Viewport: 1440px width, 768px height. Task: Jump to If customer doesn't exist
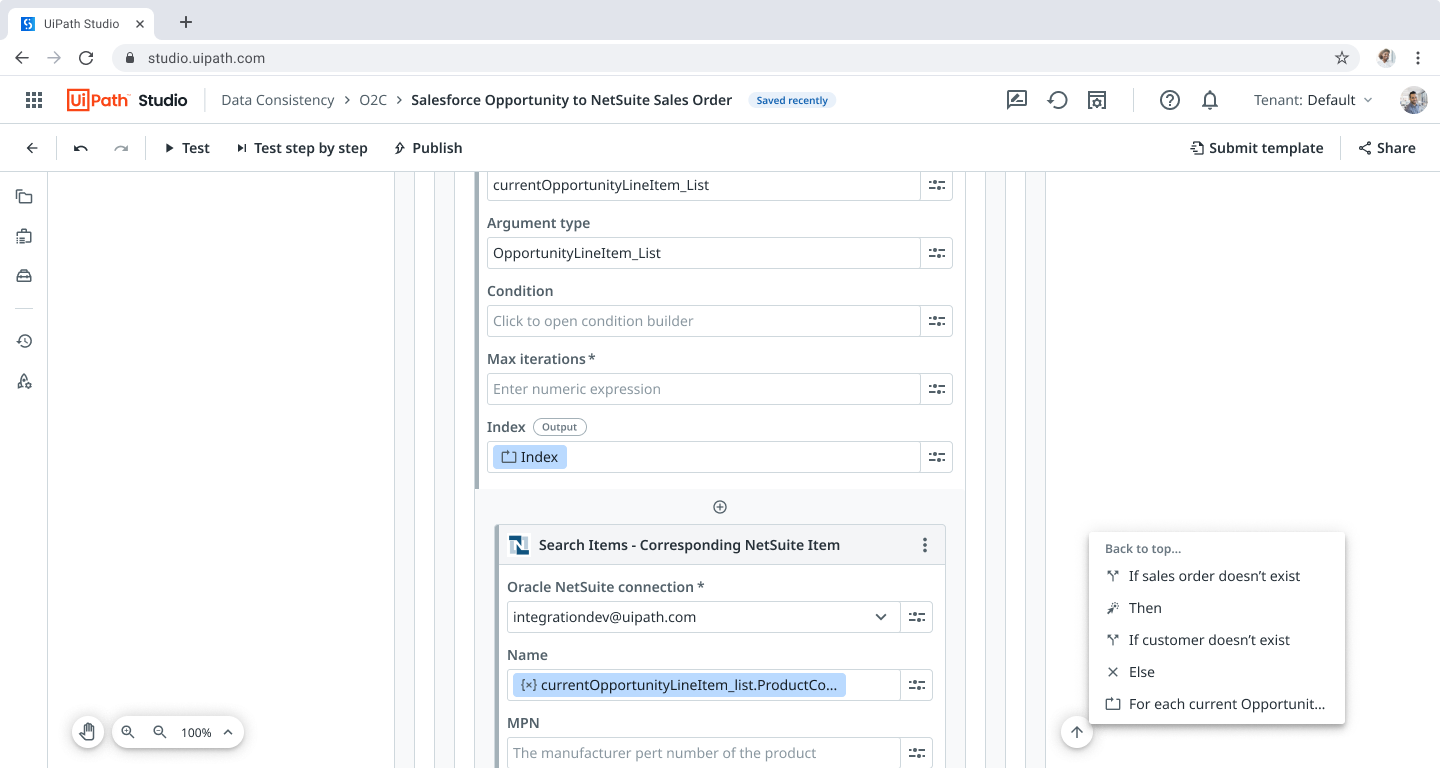pyautogui.click(x=1217, y=640)
